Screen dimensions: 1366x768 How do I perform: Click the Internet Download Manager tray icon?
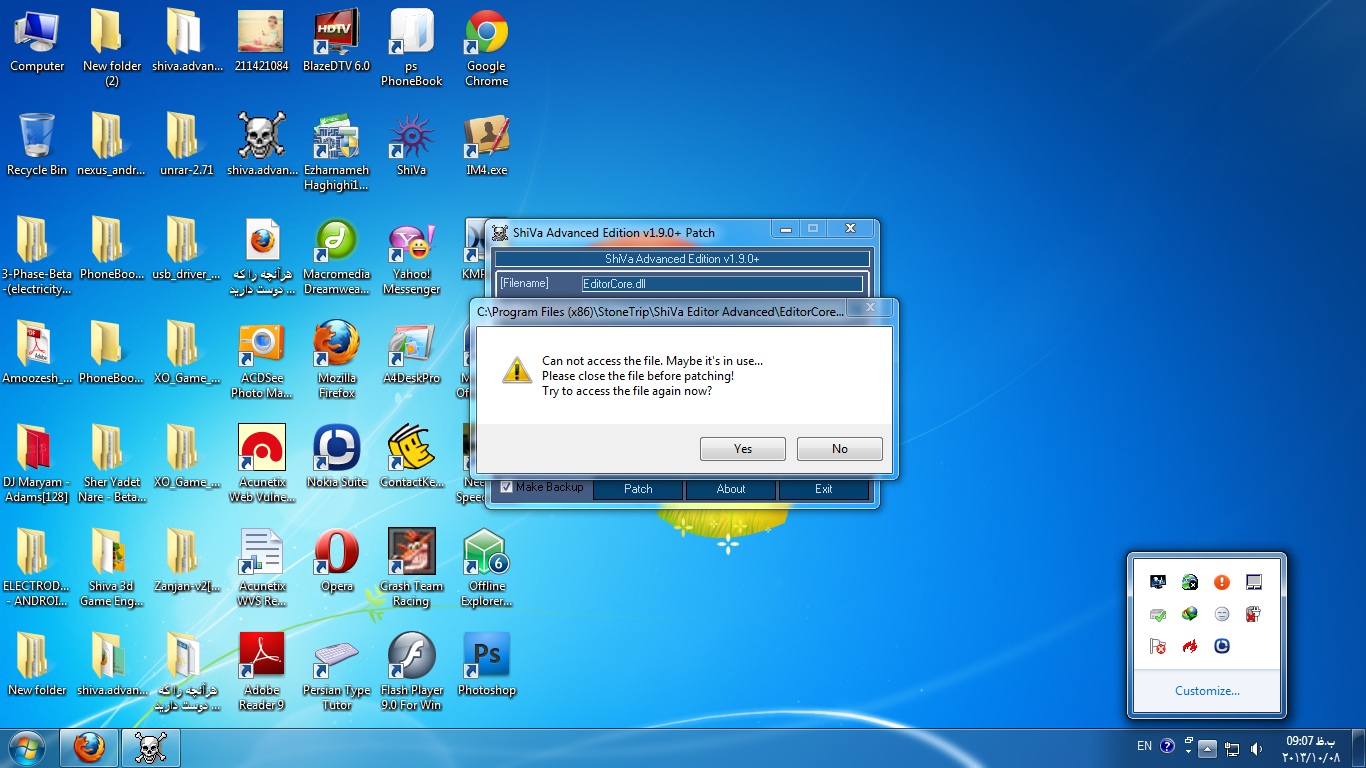tap(1189, 614)
